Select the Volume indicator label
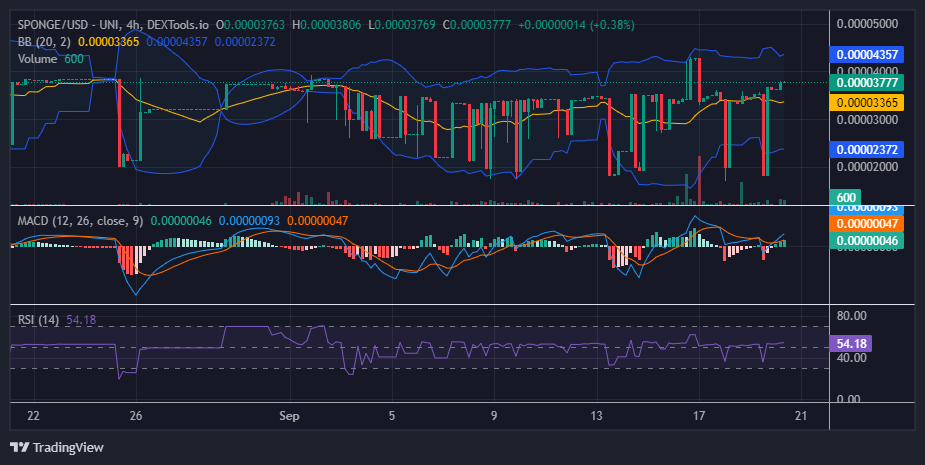This screenshot has width=925, height=465. click(37, 59)
